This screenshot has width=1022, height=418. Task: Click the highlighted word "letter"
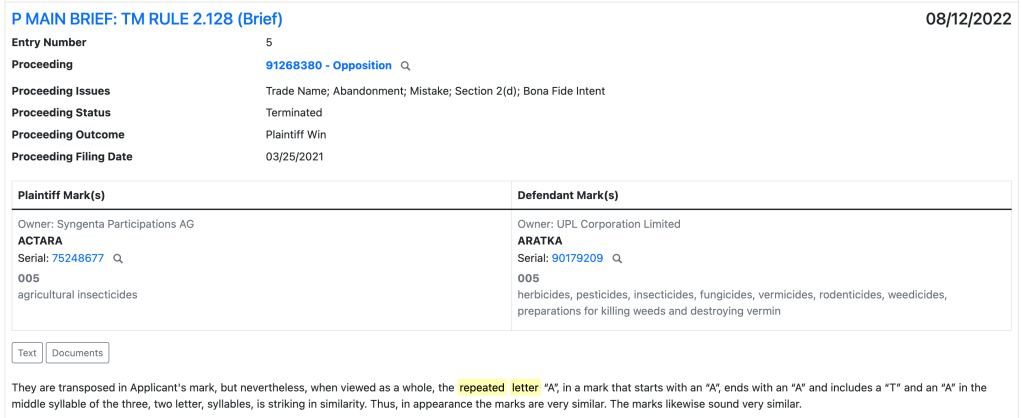tap(525, 387)
